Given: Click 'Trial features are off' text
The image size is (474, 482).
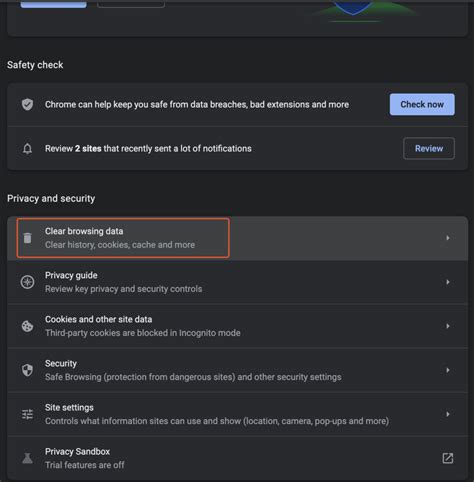Looking at the screenshot, I should coord(85,465).
